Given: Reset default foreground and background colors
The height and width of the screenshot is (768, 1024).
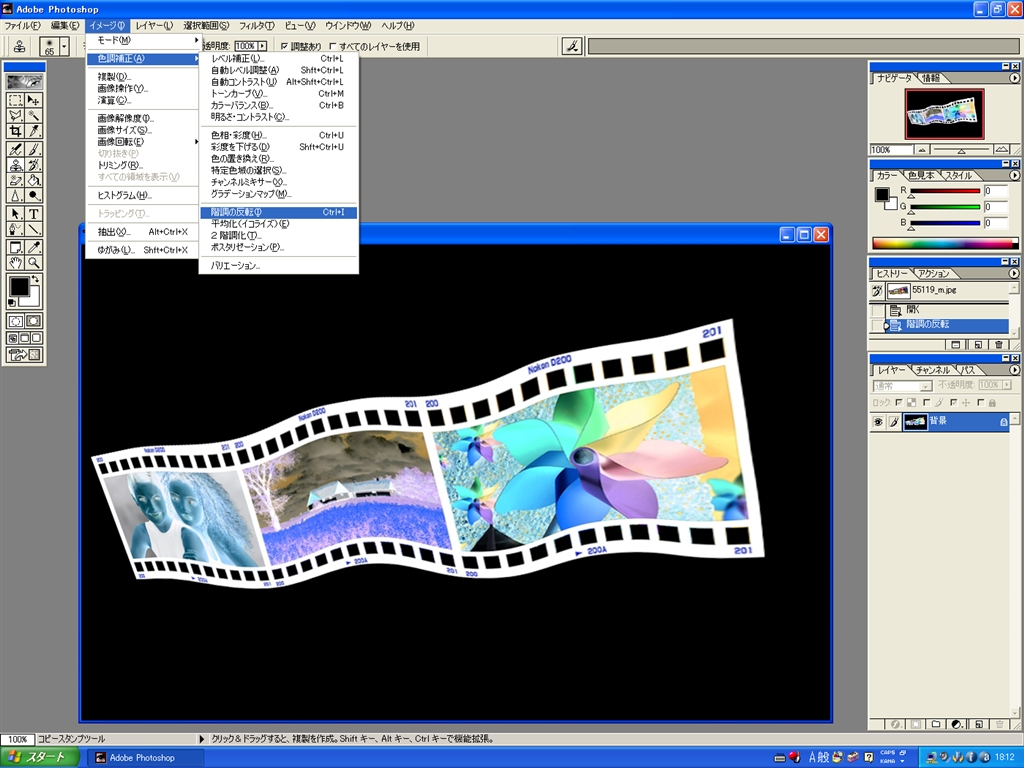Looking at the screenshot, I should [11, 304].
